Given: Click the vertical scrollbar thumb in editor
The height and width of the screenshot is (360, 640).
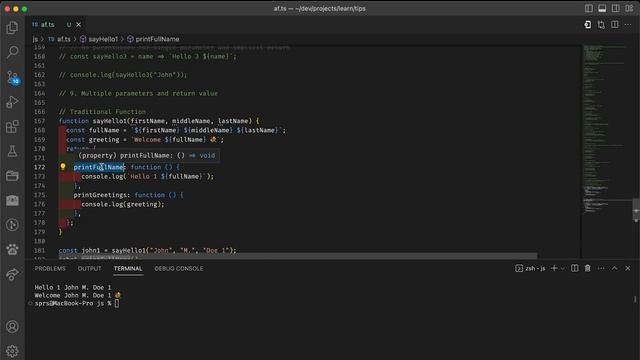Looking at the screenshot, I should pyautogui.click(x=636, y=210).
